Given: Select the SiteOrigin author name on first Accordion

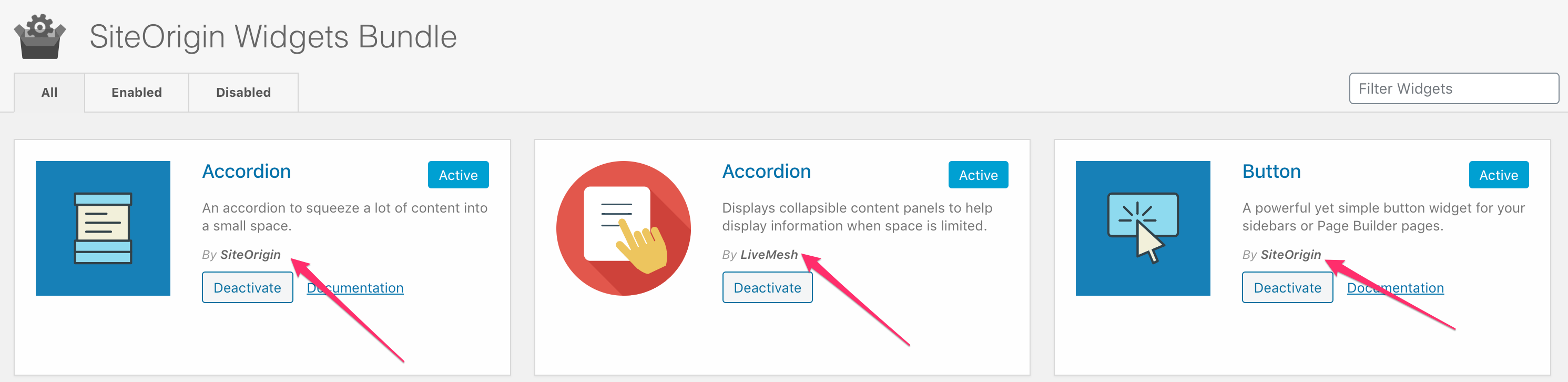Looking at the screenshot, I should click(x=251, y=254).
